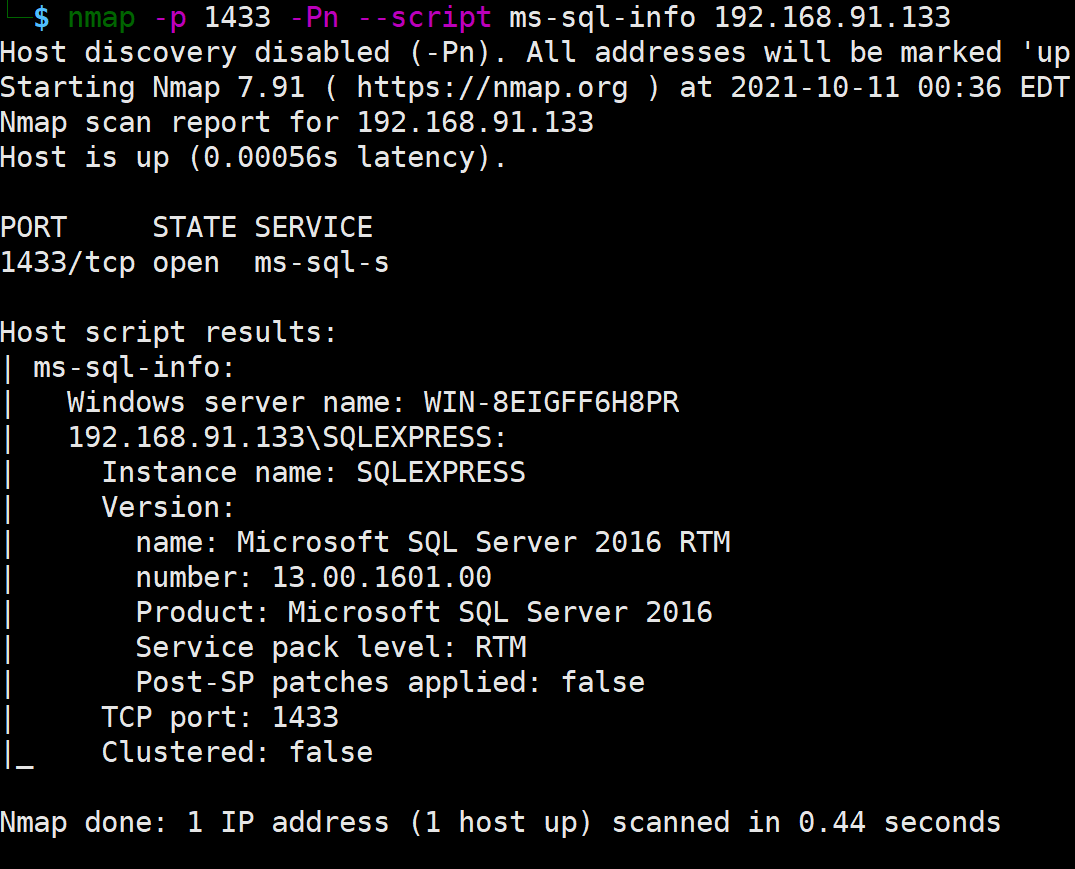This screenshot has width=1075, height=869.
Task: Click the Instance name SQLEXPRESS value
Action: point(441,472)
